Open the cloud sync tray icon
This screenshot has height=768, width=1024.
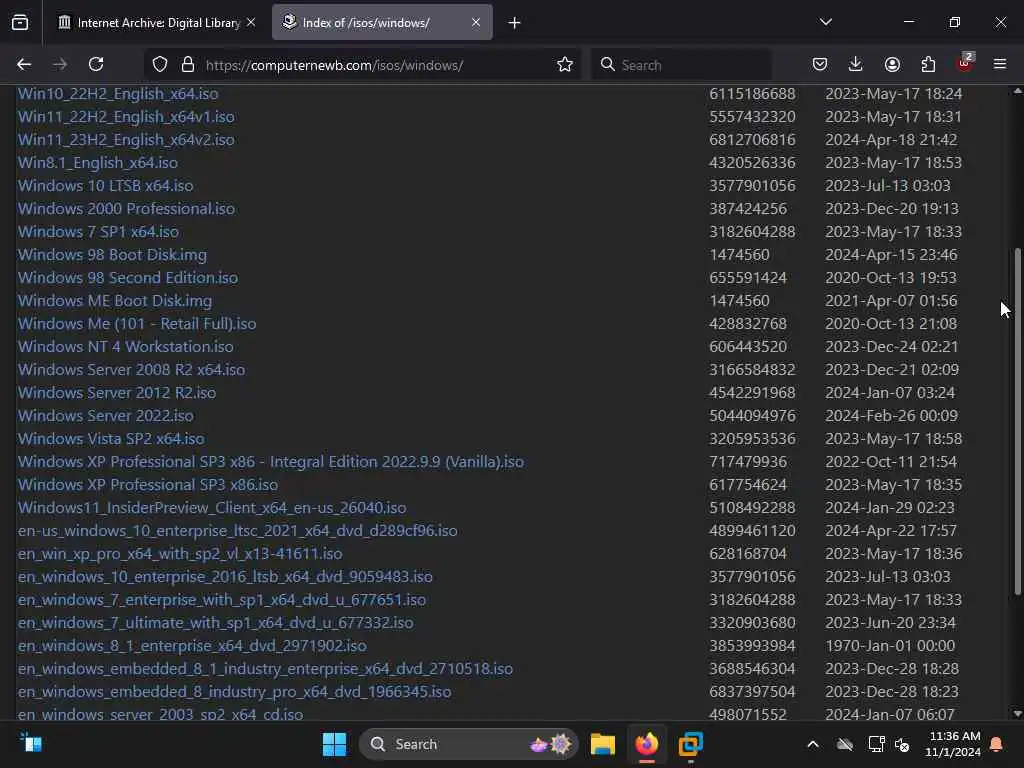[x=845, y=744]
